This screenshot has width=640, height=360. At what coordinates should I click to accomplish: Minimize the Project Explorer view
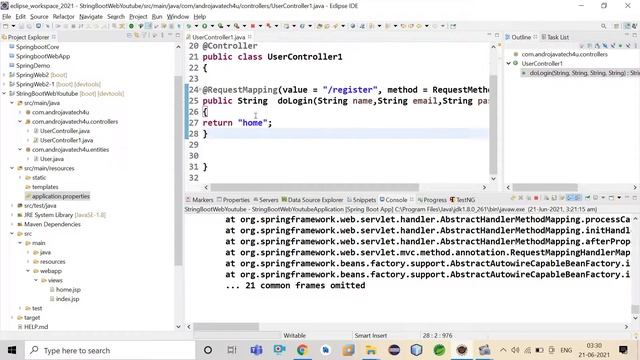[x=170, y=36]
